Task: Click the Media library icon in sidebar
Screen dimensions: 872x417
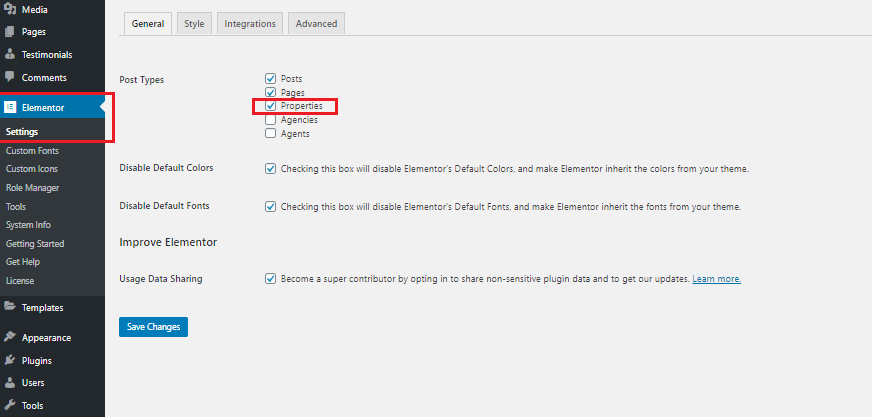Action: point(9,9)
